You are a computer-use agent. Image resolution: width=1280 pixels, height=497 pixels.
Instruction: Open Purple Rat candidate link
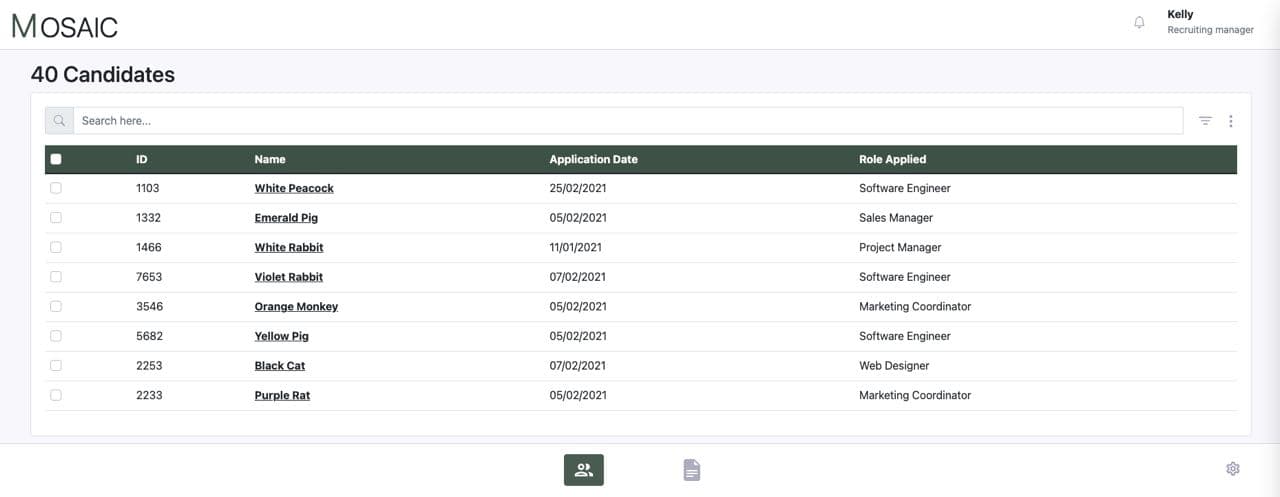pos(282,395)
